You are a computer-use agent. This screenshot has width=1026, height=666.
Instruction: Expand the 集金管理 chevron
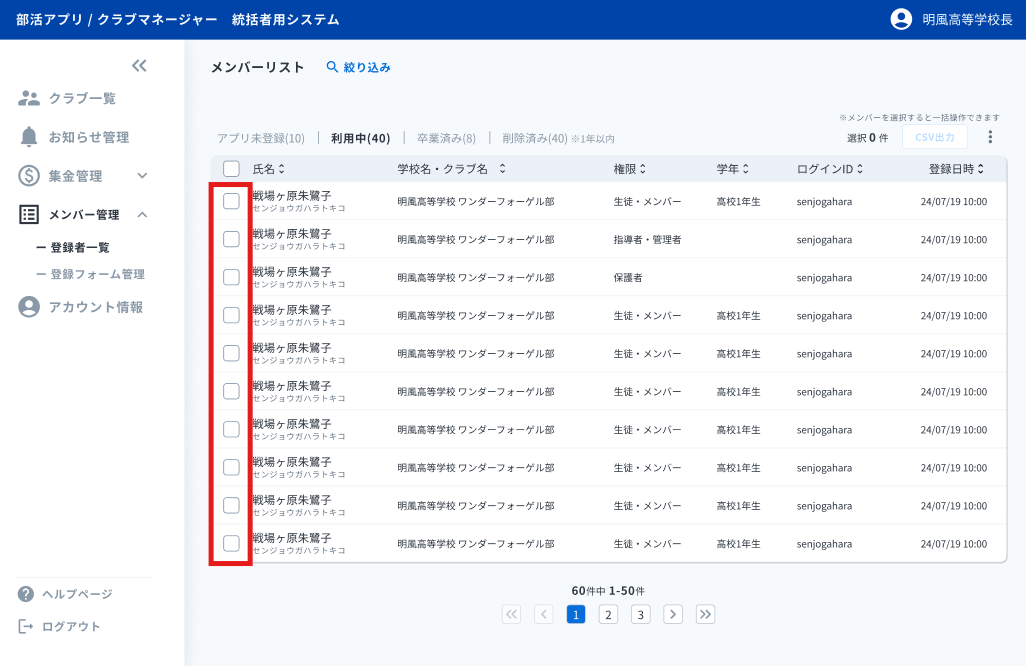pos(142,175)
